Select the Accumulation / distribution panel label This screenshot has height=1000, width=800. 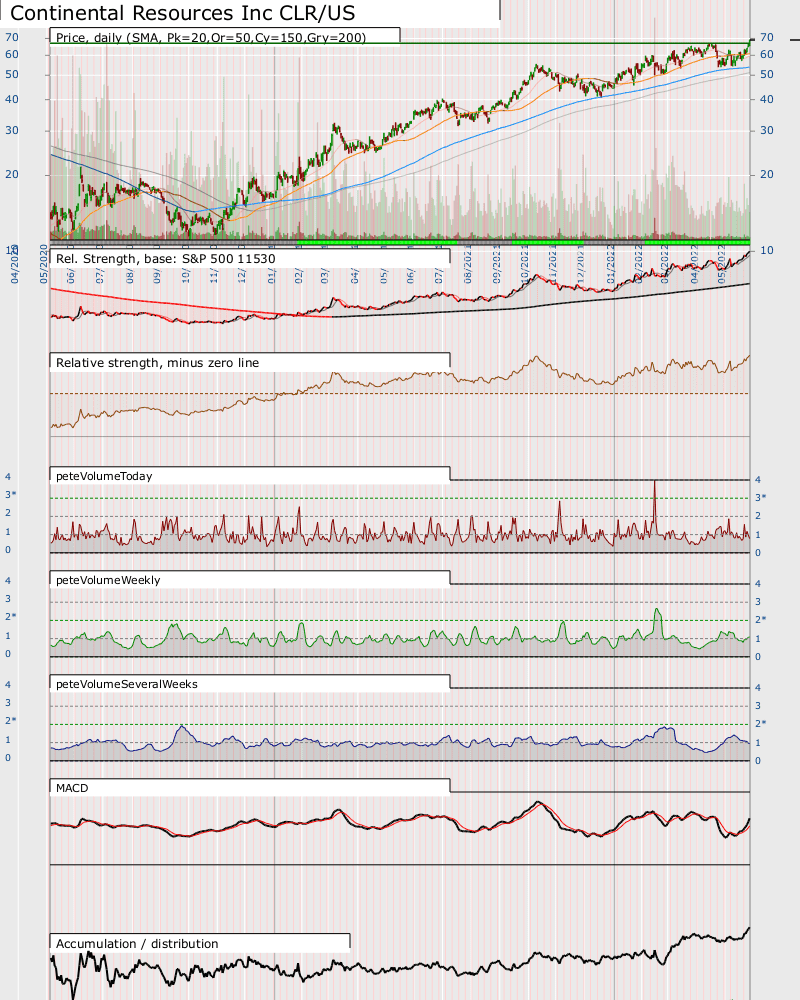pos(137,944)
